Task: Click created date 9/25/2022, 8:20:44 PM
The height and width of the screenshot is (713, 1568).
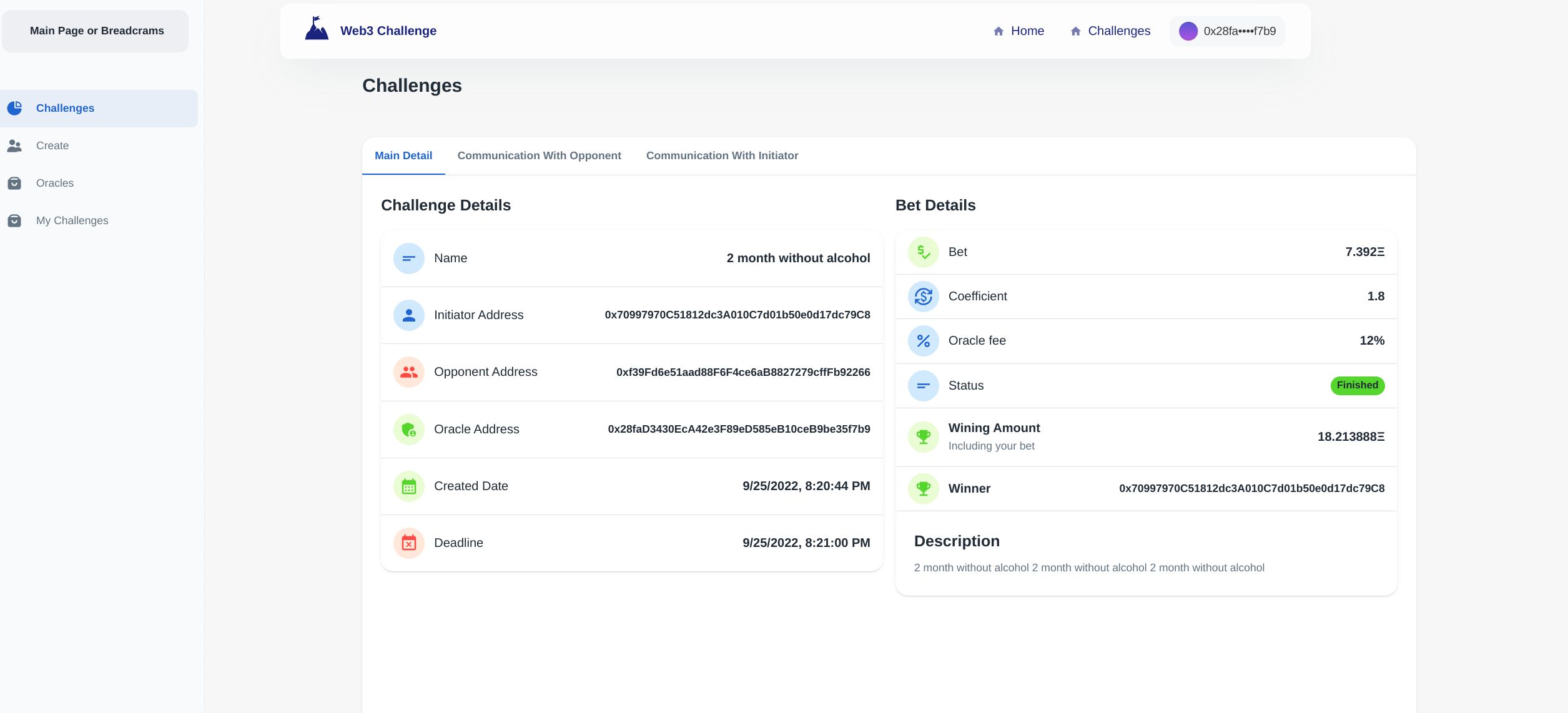Action: (x=806, y=486)
